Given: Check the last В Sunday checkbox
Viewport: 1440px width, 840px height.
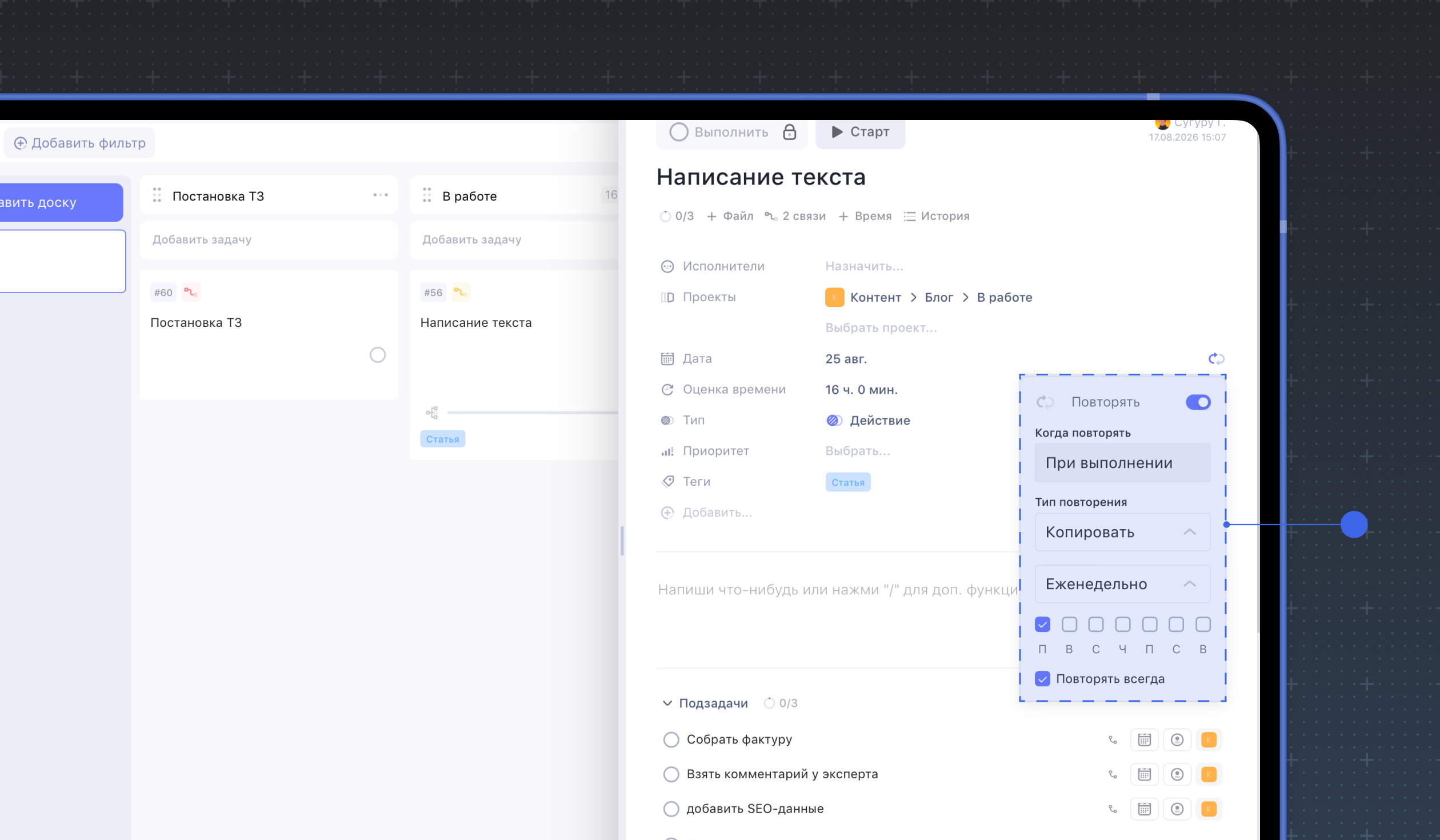Looking at the screenshot, I should pos(1203,625).
